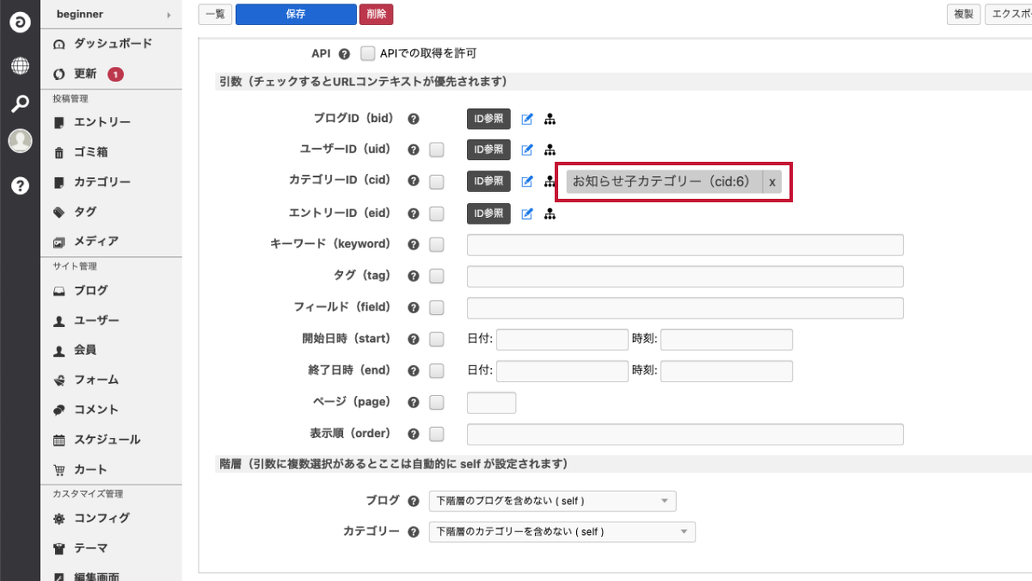Click edit pencil icon for ブログID row

527,119
